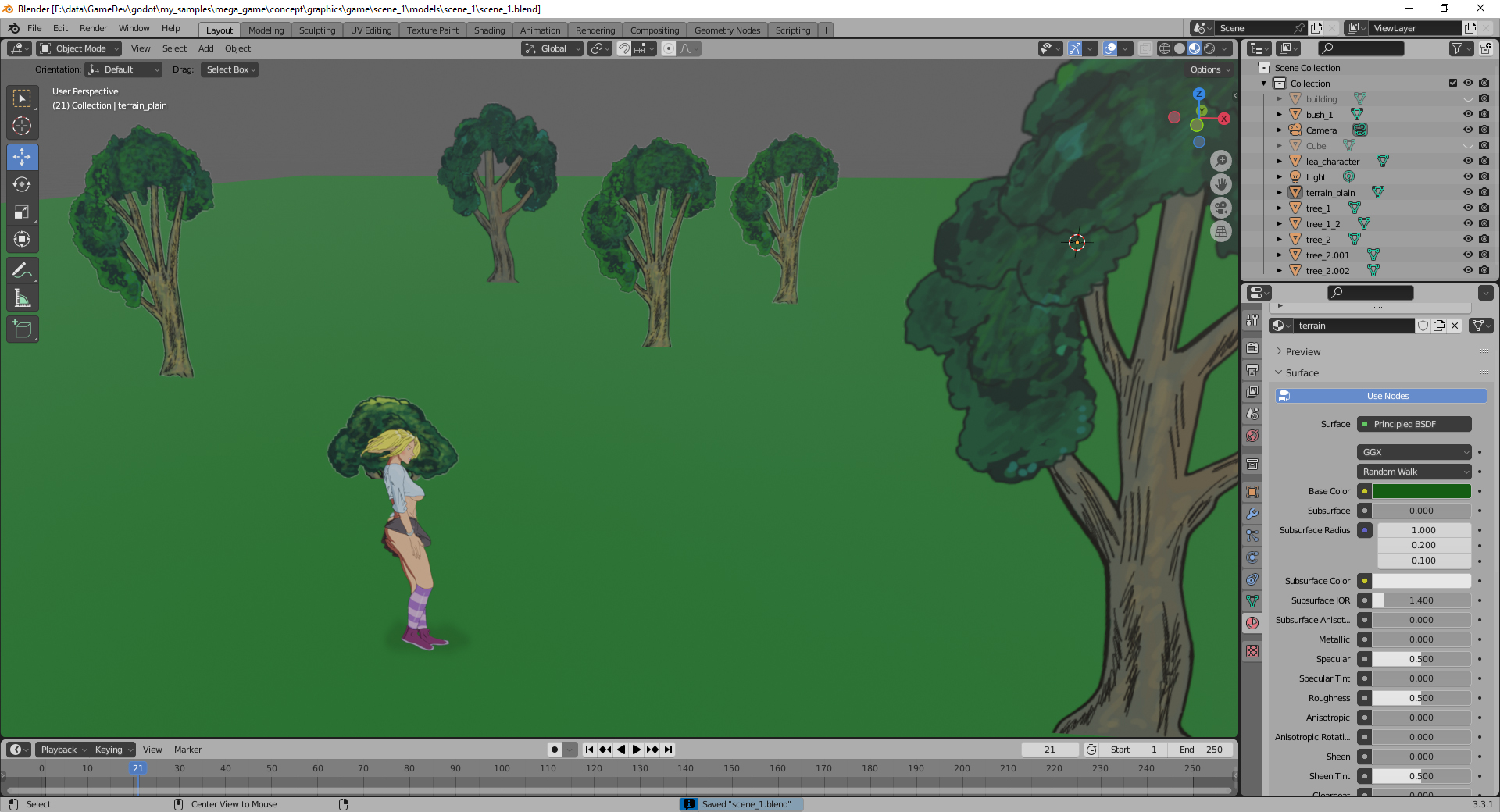Click the viewport pan hand icon

click(x=1221, y=184)
